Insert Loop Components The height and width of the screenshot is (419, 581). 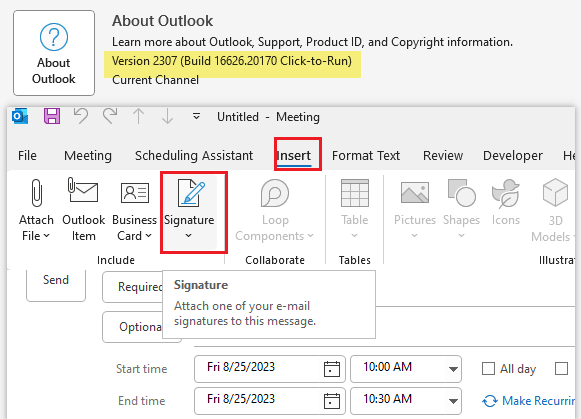(275, 210)
